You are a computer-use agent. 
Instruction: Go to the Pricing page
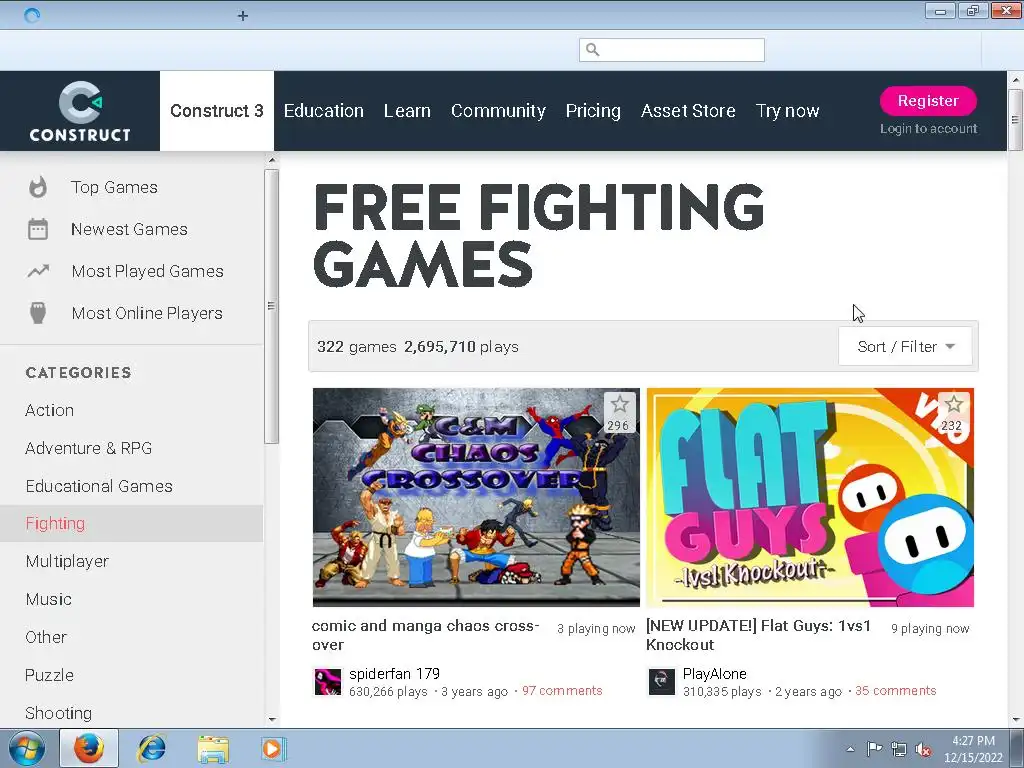(x=593, y=111)
